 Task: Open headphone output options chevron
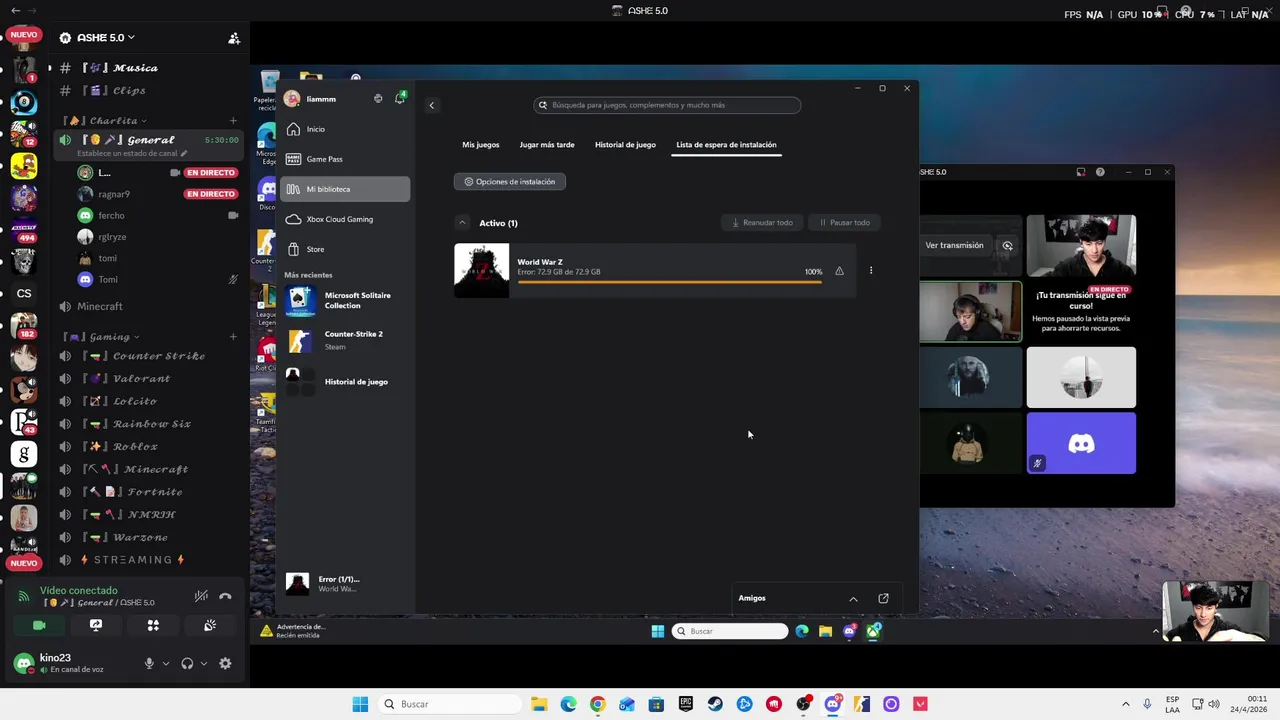click(x=204, y=663)
